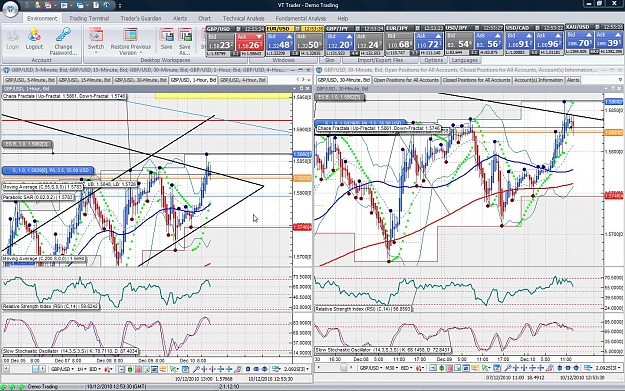
Task: Click Slow Stochastic Oscillator label in right chart
Action: [383, 350]
